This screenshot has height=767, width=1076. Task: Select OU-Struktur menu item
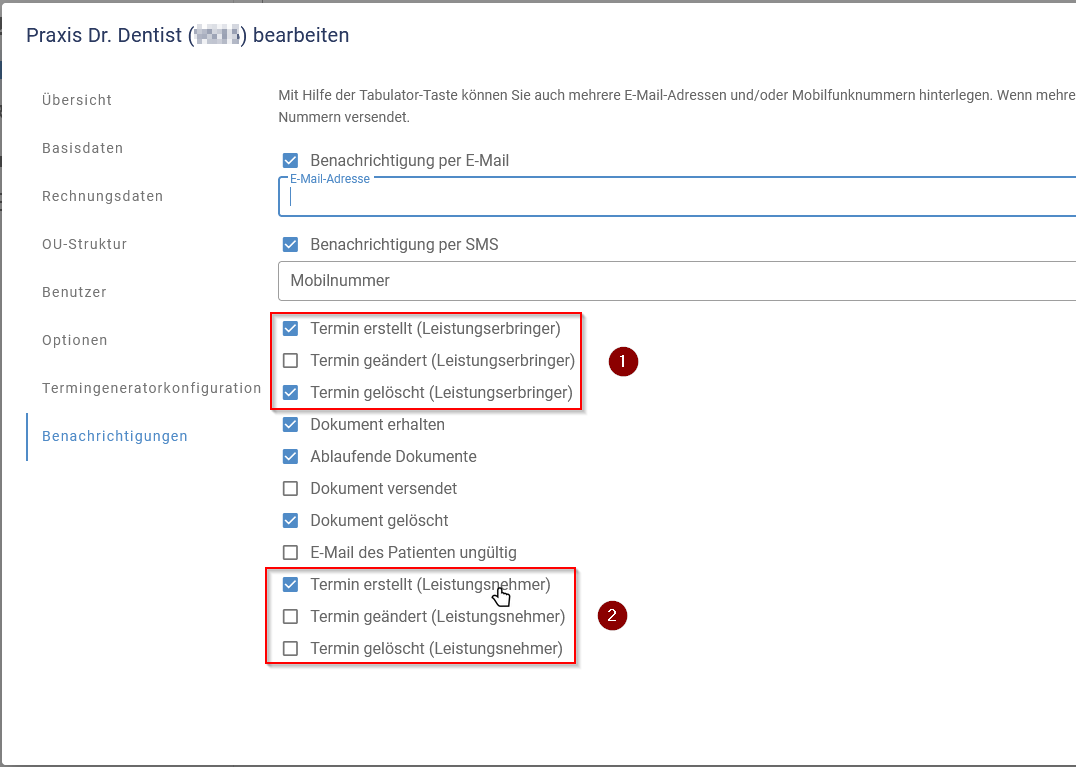click(x=84, y=244)
